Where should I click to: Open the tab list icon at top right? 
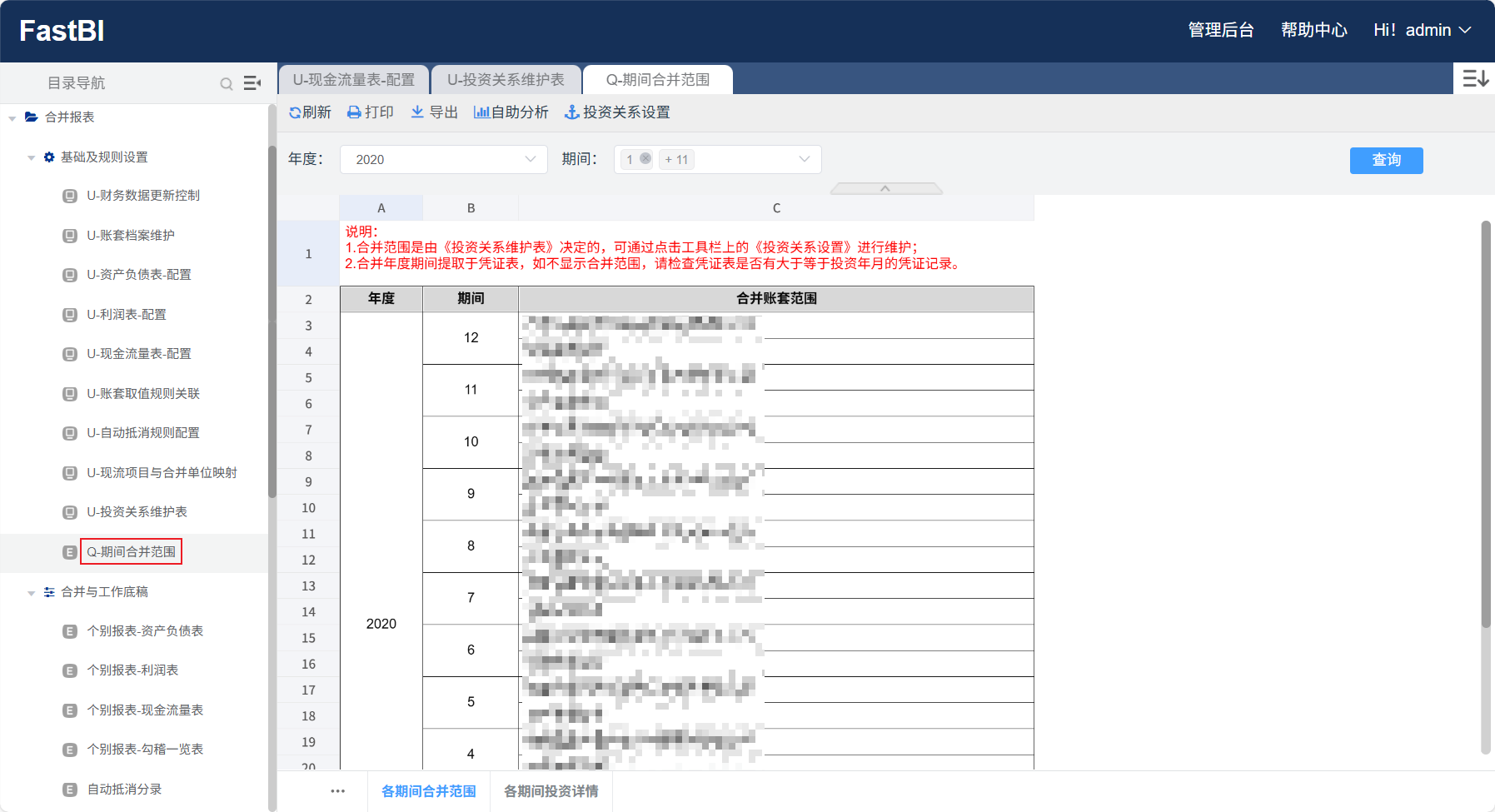pyautogui.click(x=1475, y=78)
